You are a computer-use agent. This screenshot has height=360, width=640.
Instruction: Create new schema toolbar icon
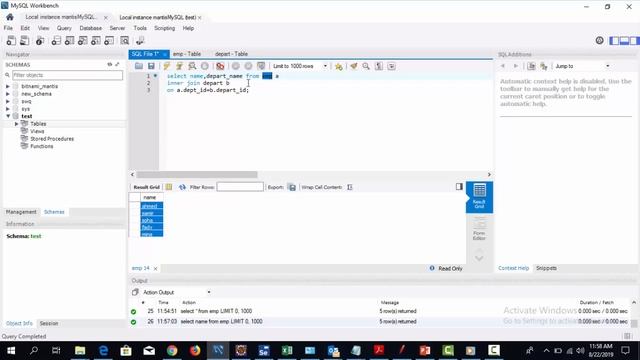point(56,40)
